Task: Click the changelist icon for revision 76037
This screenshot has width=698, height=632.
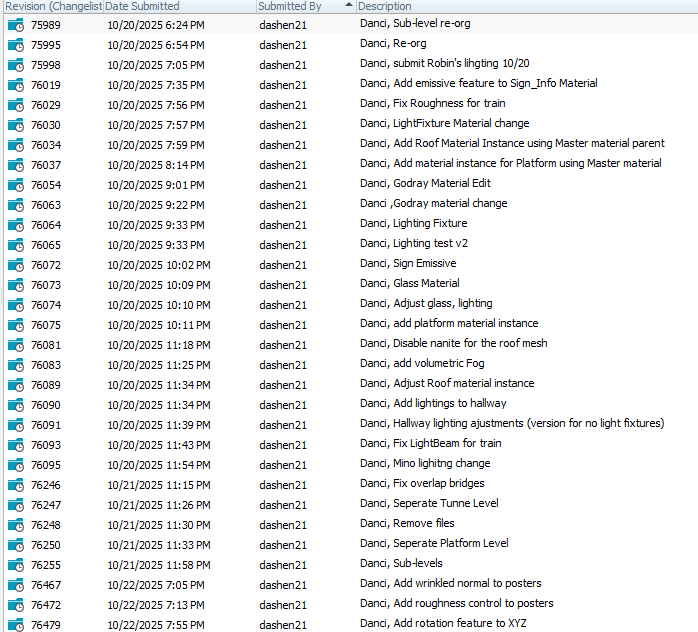Action: tap(16, 165)
